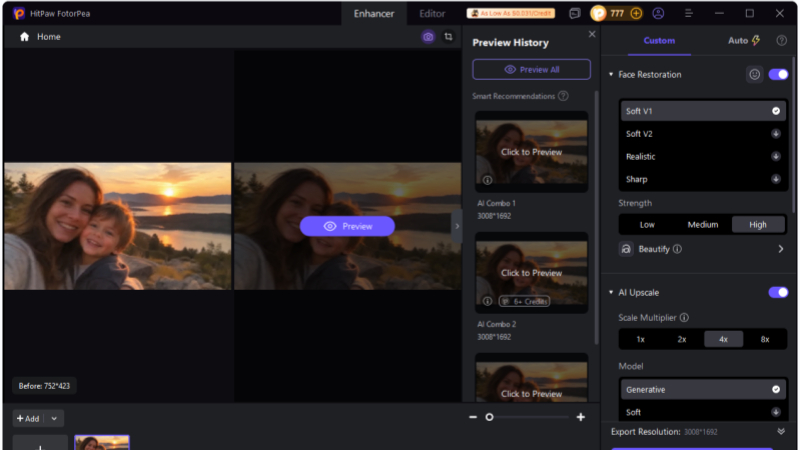The height and width of the screenshot is (450, 800).
Task: Collapse Preview History panel with side arrow
Action: 457,226
